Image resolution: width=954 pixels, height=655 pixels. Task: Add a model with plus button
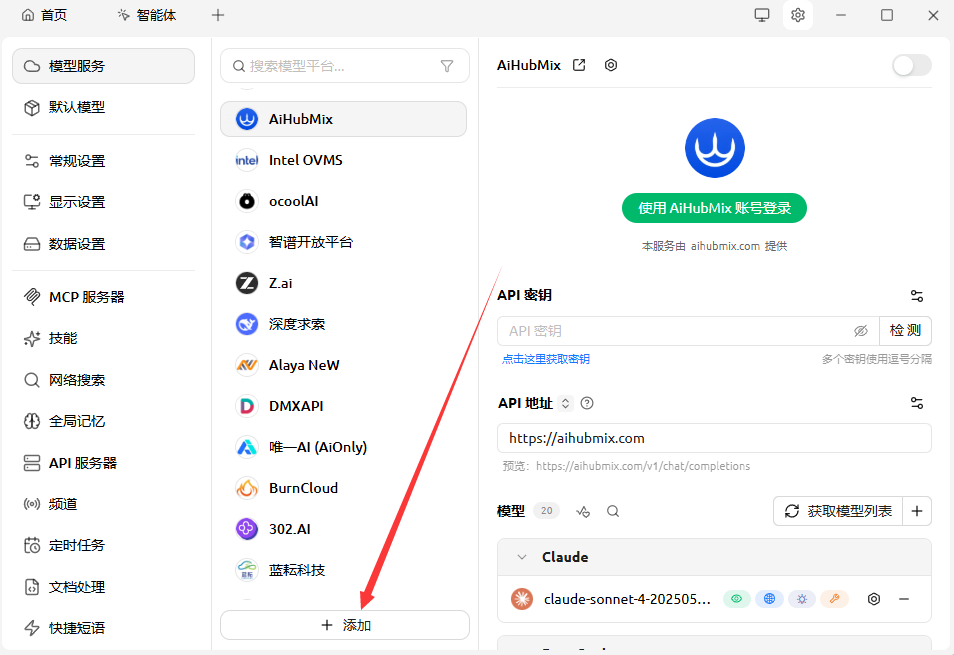(917, 511)
